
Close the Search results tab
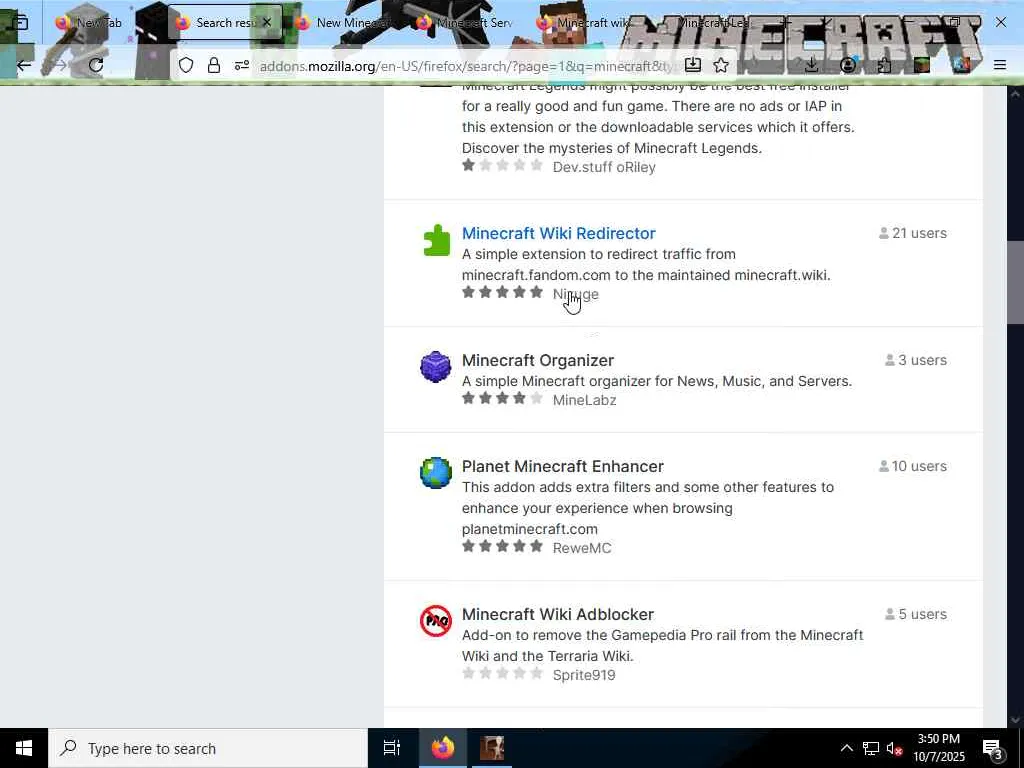266,23
